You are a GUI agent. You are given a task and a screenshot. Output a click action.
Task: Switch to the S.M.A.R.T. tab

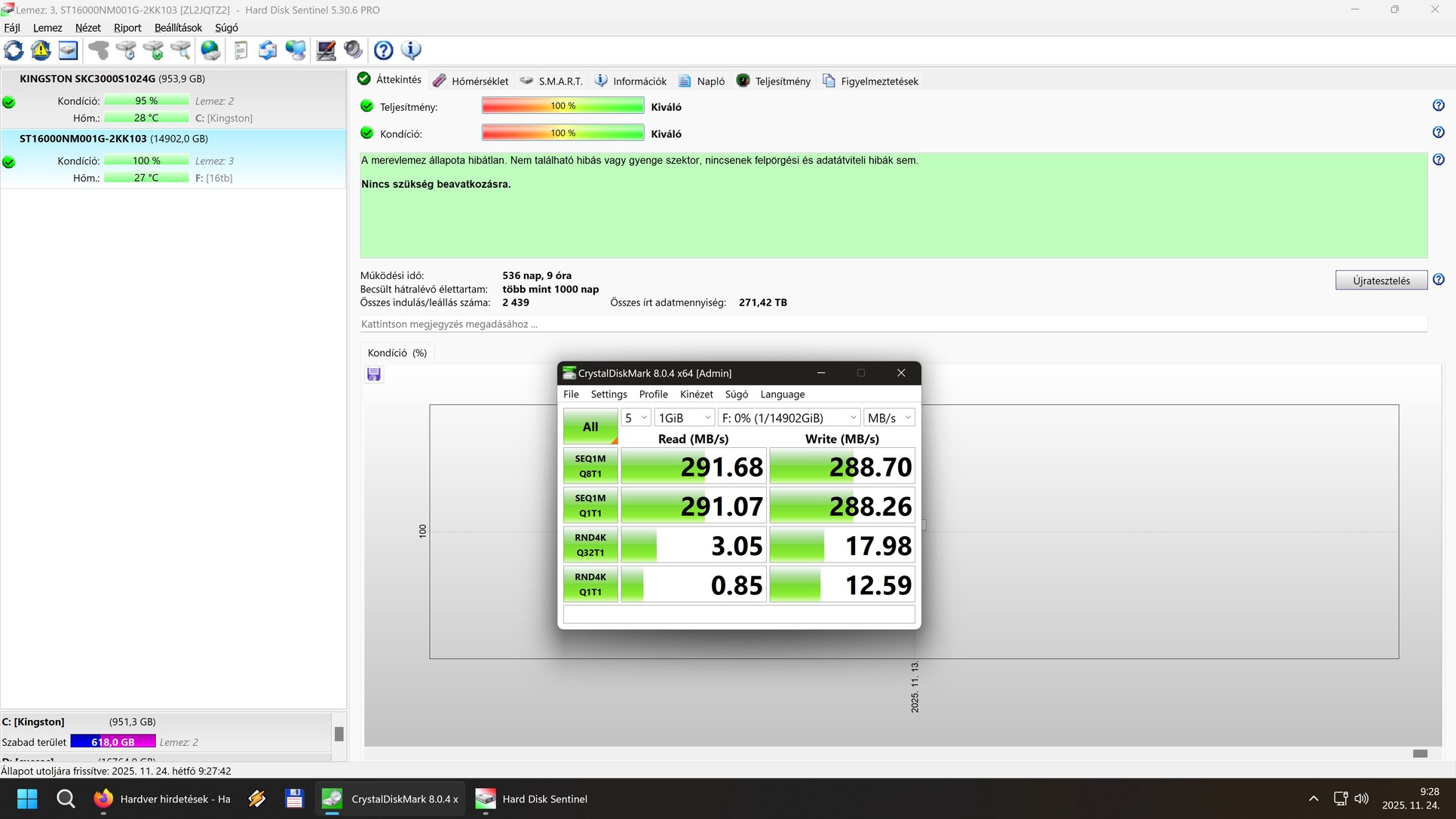[551, 81]
